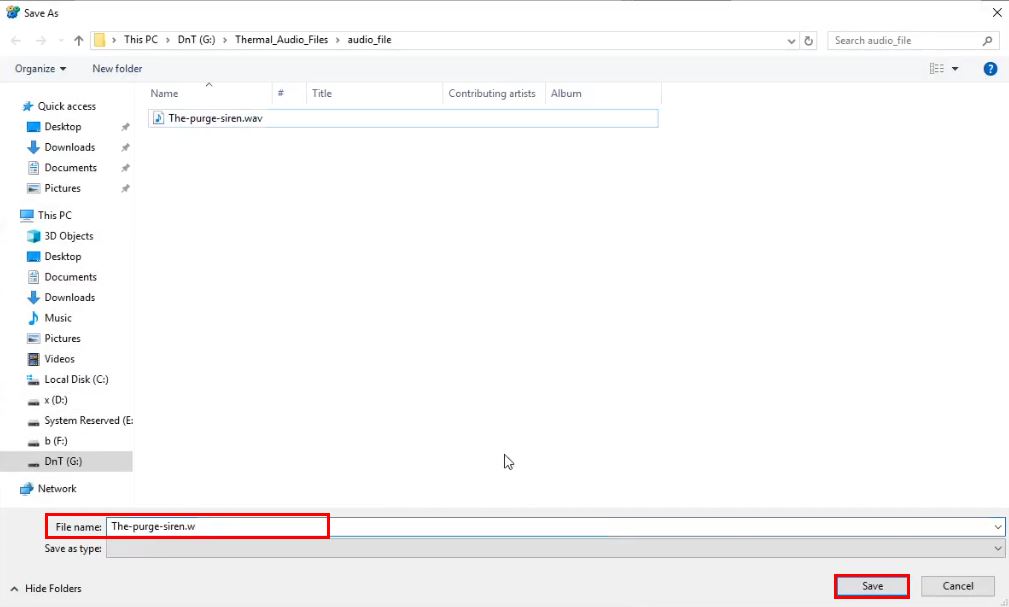Open Desktop under This PC
1009x607 pixels.
[62, 257]
